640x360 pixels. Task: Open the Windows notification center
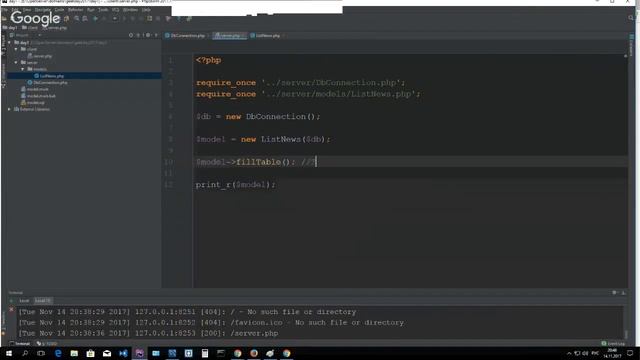[631, 353]
